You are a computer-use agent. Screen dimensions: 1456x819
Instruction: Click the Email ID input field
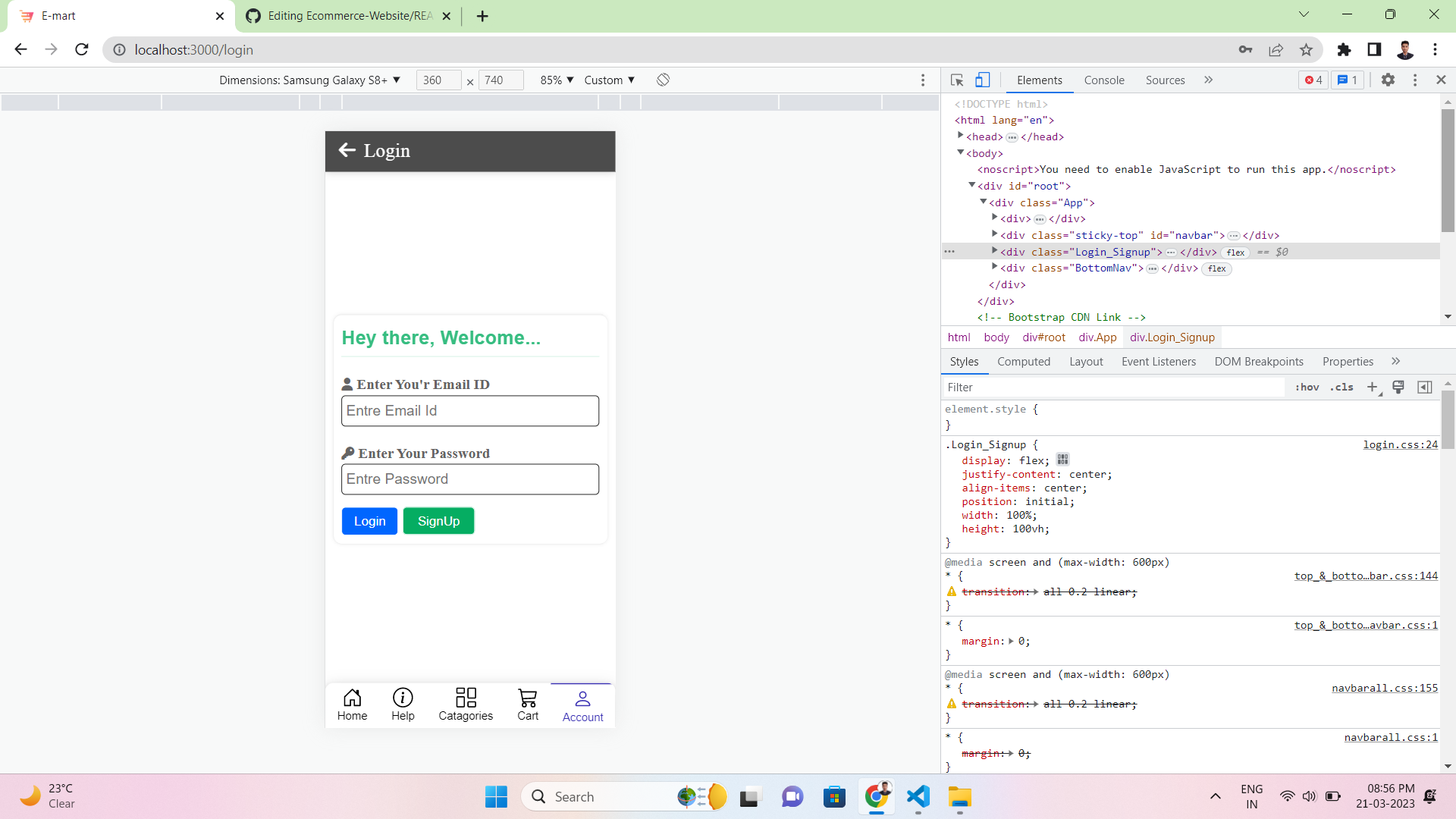point(469,410)
